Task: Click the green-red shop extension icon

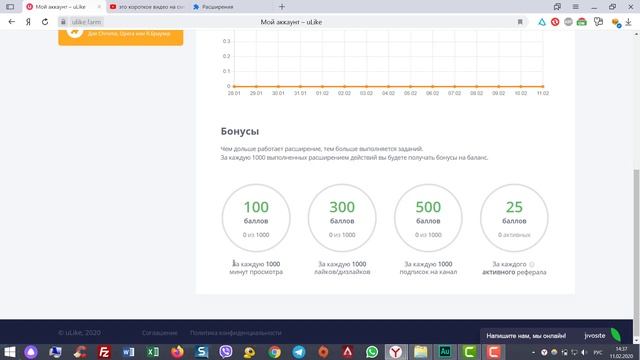Action: click(x=582, y=22)
